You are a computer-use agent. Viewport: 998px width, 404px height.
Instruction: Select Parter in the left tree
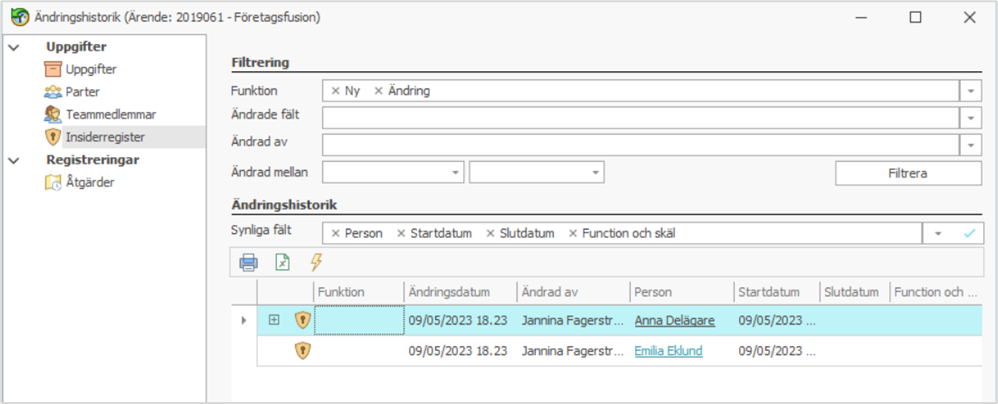[82, 92]
